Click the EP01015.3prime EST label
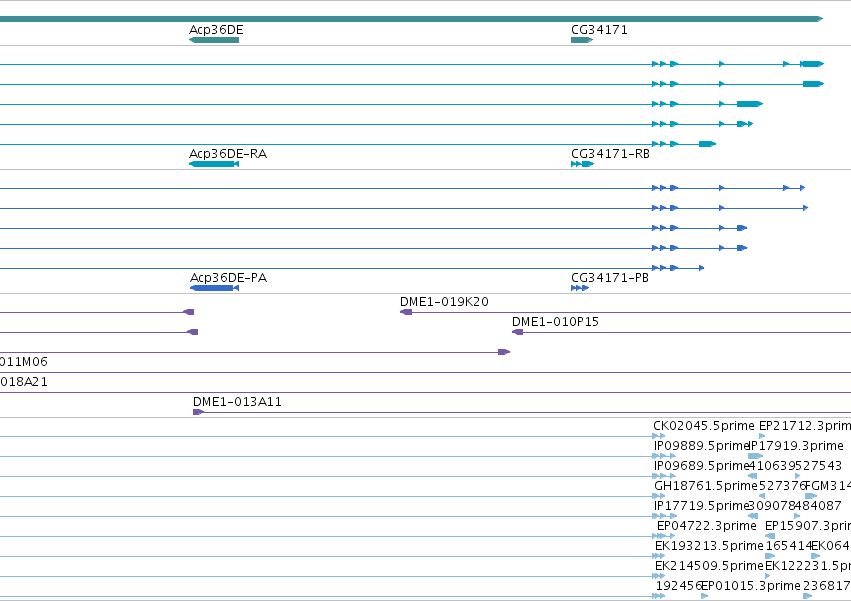 (751, 587)
